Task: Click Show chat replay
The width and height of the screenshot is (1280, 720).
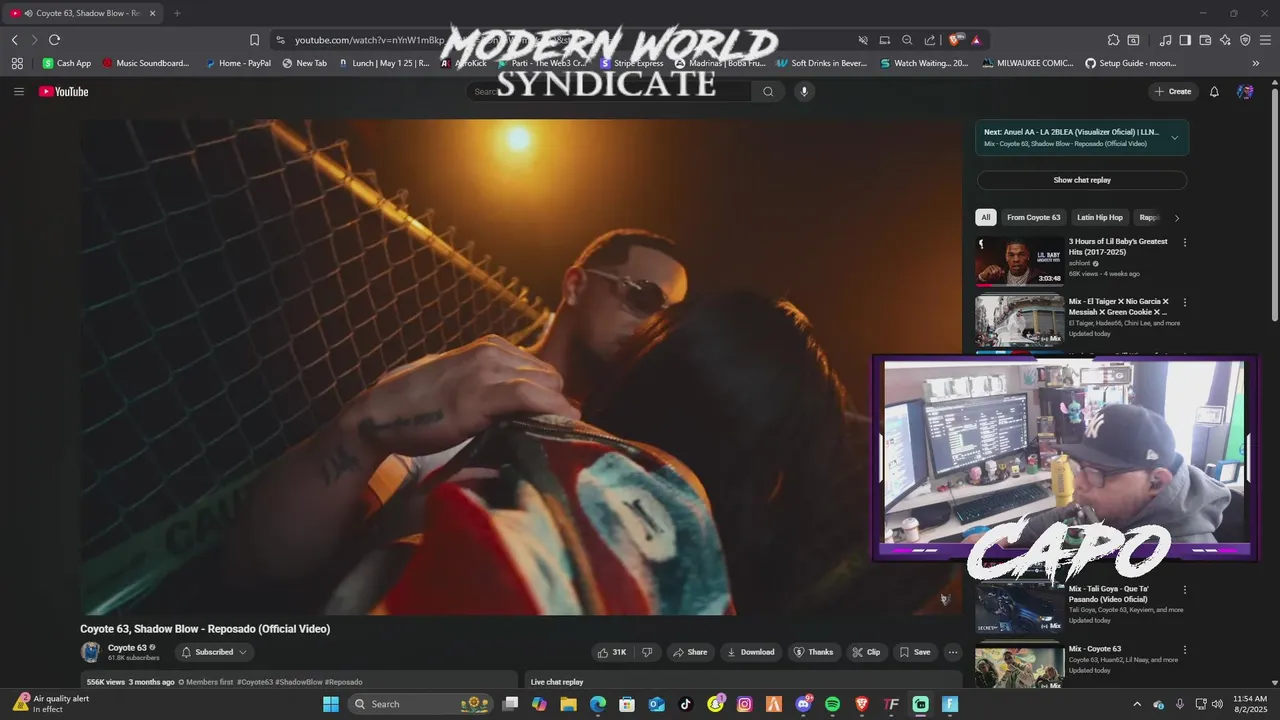Action: pos(1082,180)
